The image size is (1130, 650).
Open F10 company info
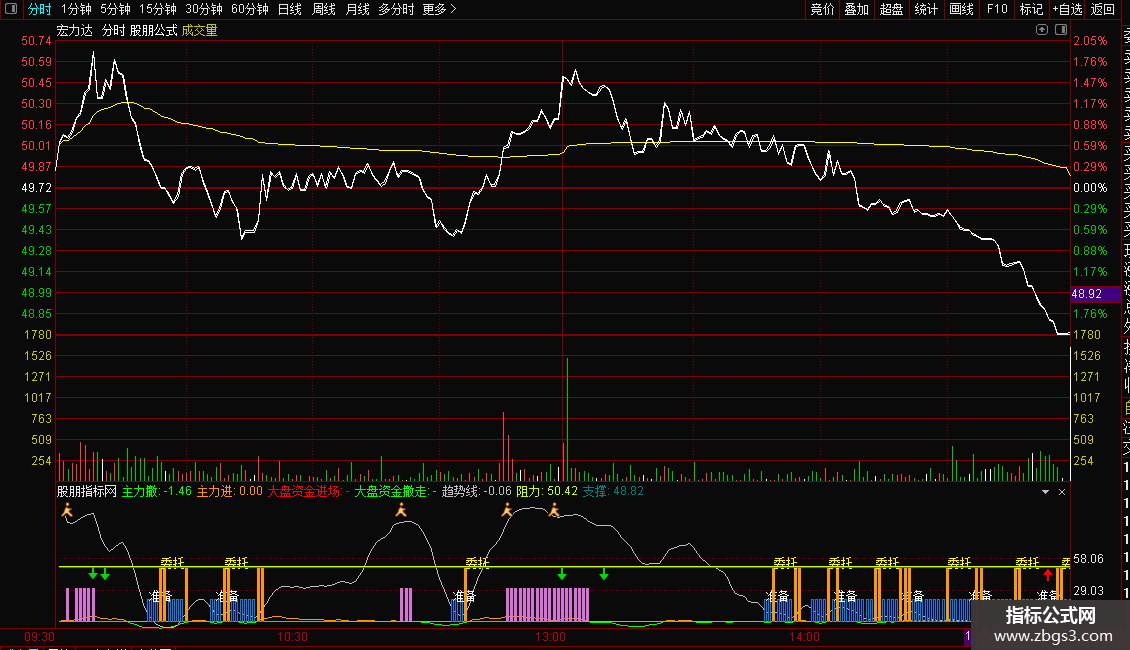pos(997,10)
